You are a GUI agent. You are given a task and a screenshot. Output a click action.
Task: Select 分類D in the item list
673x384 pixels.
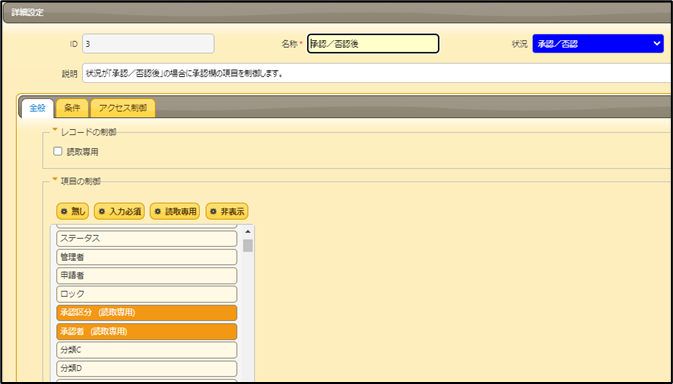click(x=147, y=369)
